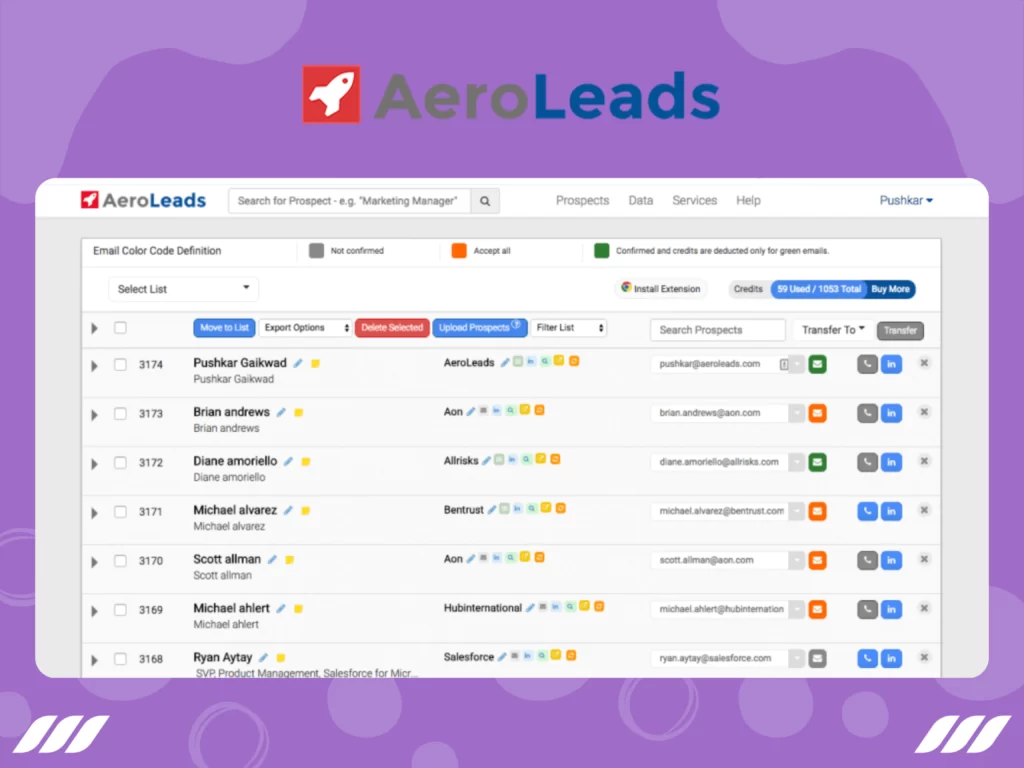Edit name pencil icon for Ryan Aytay

click(x=263, y=658)
